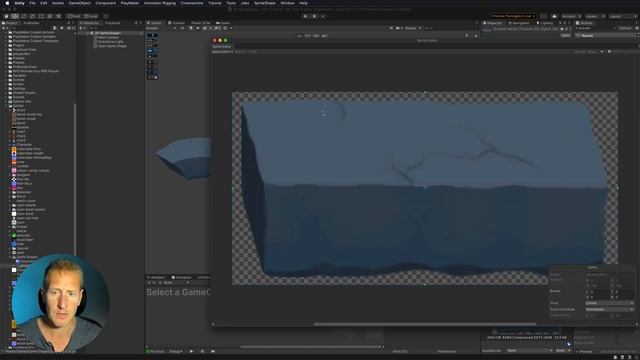The width and height of the screenshot is (640, 360).
Task: Open the PlayMaker menu
Action: (130, 3)
